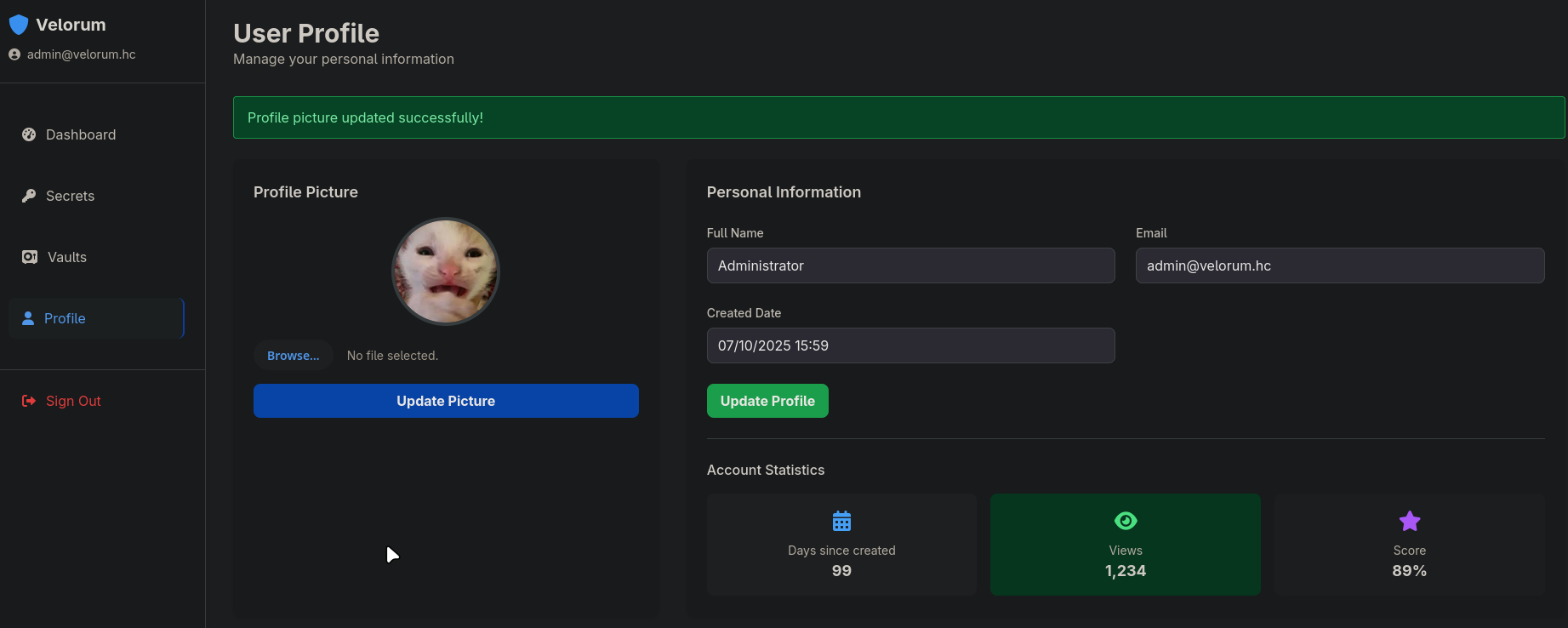The width and height of the screenshot is (1568, 628).
Task: Open the Dashboard menu item
Action: pos(81,134)
